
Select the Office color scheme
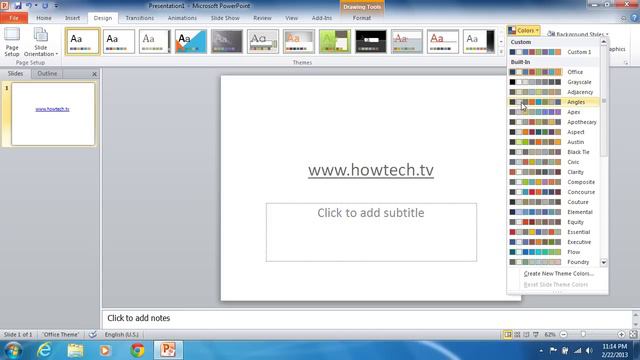click(553, 72)
